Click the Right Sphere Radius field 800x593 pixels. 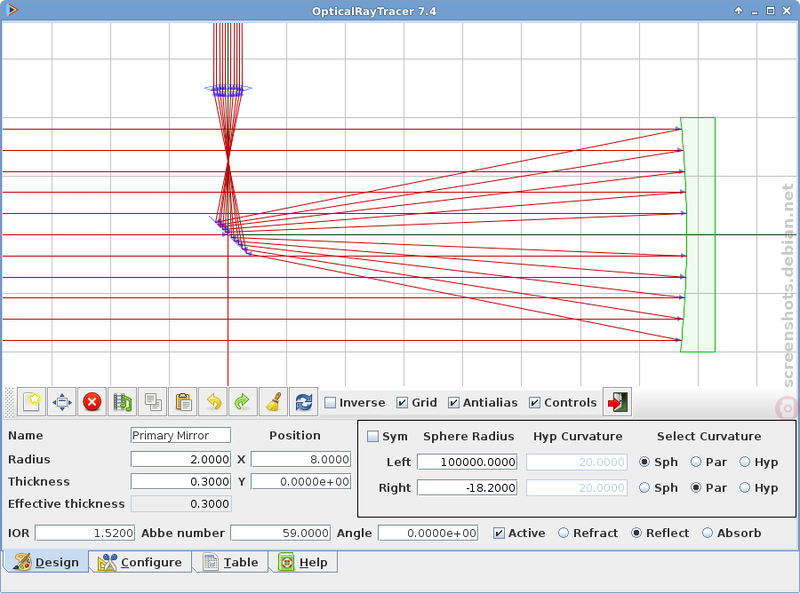467,488
